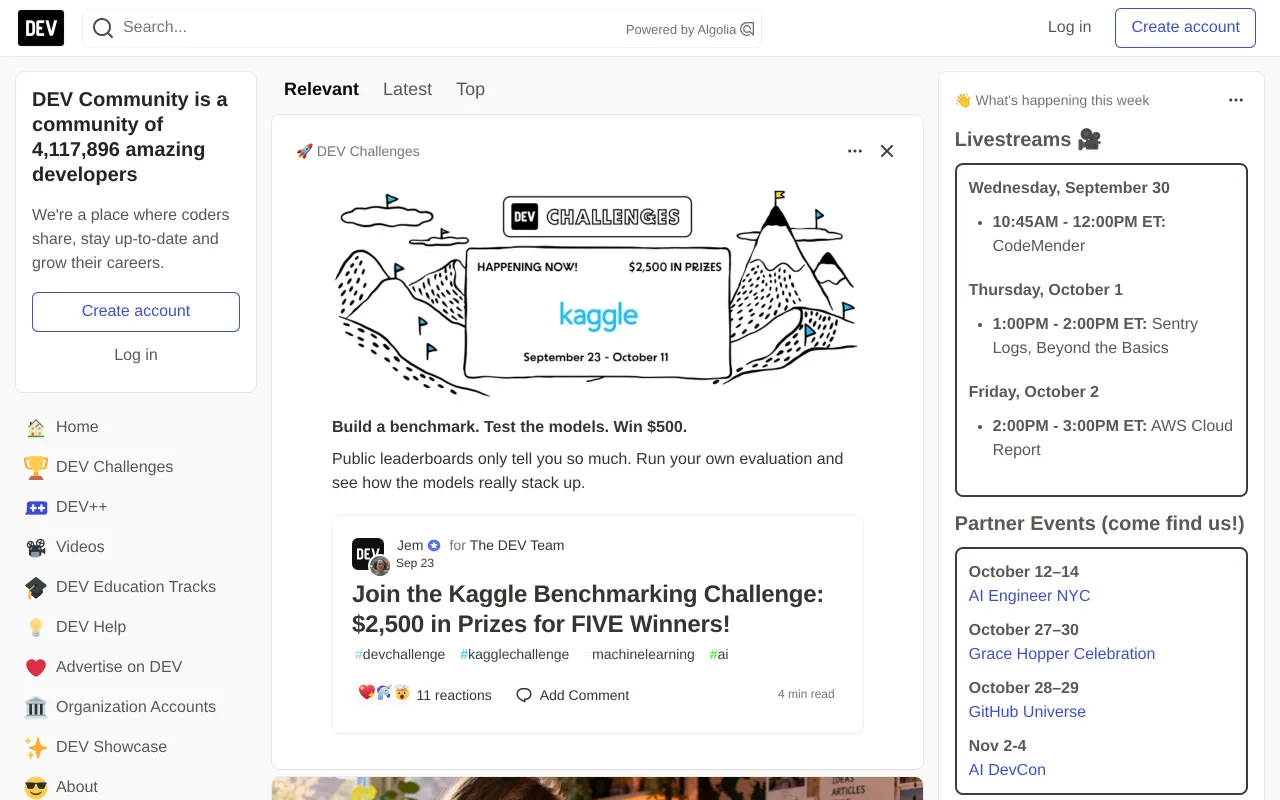The image size is (1280, 800).
Task: Click the search magnifier icon
Action: (x=103, y=28)
